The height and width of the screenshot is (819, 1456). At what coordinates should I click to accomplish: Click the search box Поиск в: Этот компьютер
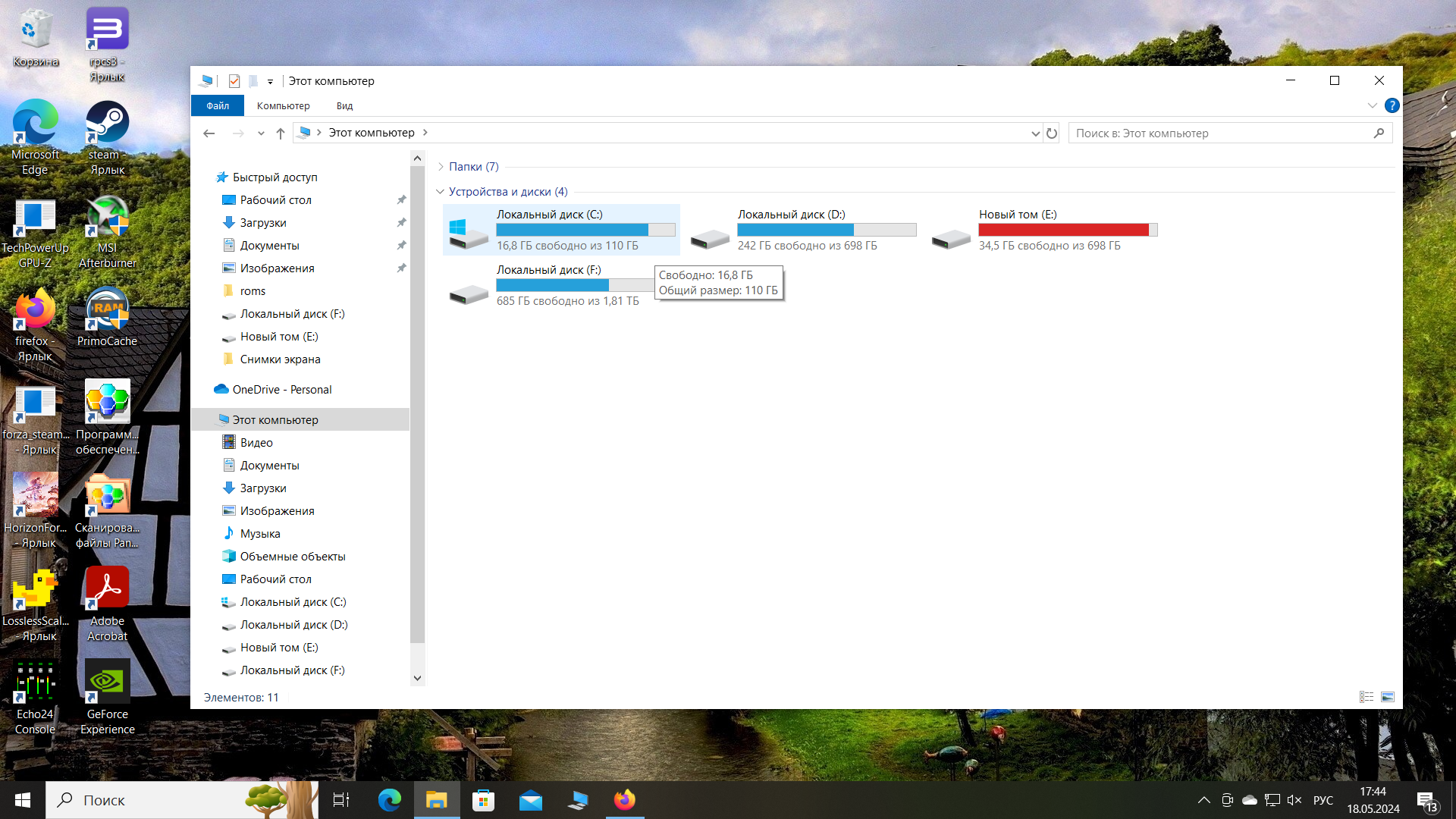pyautogui.click(x=1221, y=133)
